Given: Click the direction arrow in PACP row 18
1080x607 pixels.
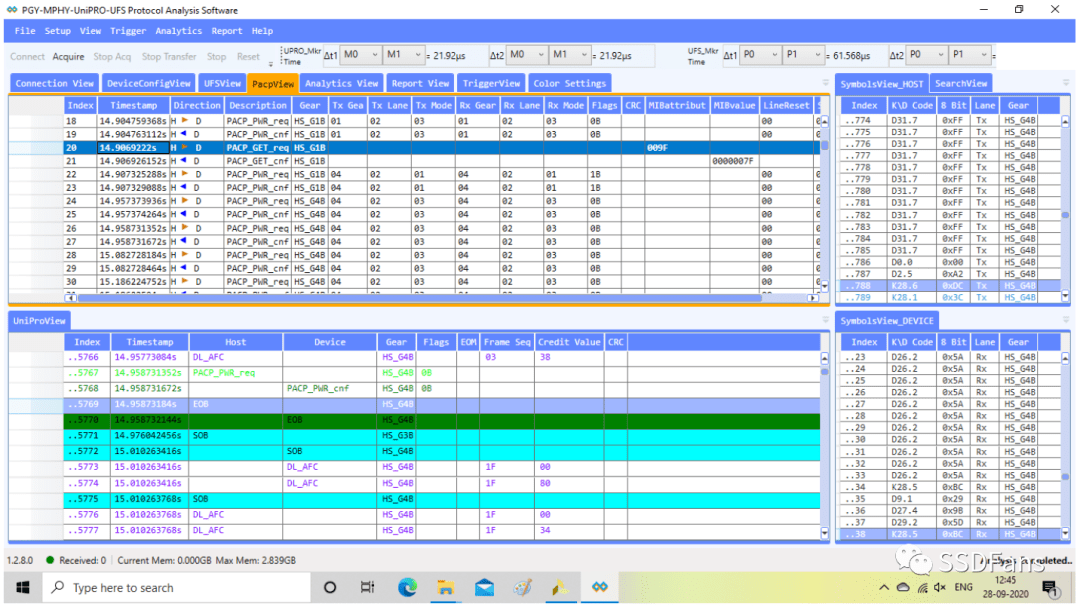Looking at the screenshot, I should coord(185,121).
